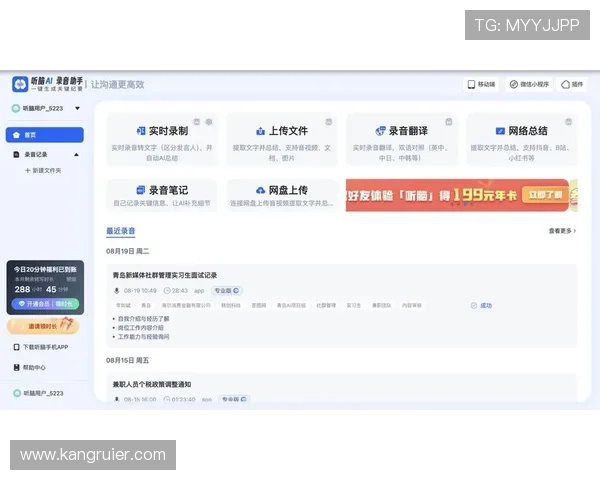Go to the 首页 home tab

(45, 135)
